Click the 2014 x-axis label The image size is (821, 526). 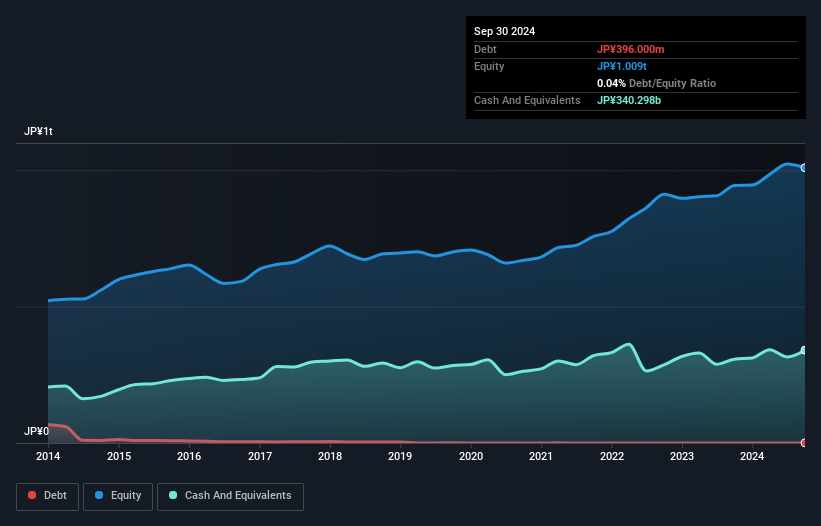[x=48, y=456]
